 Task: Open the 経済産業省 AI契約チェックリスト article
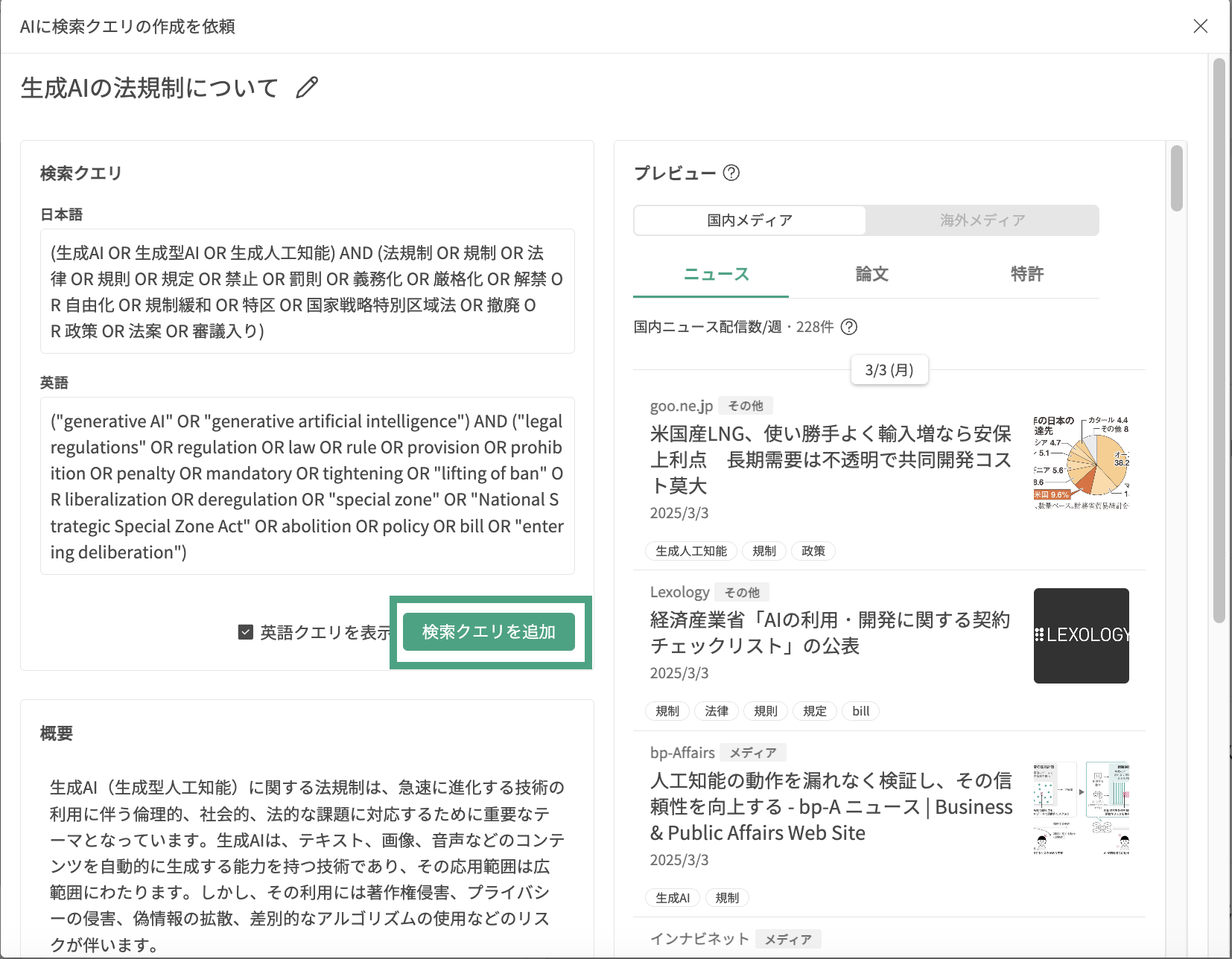pos(830,632)
